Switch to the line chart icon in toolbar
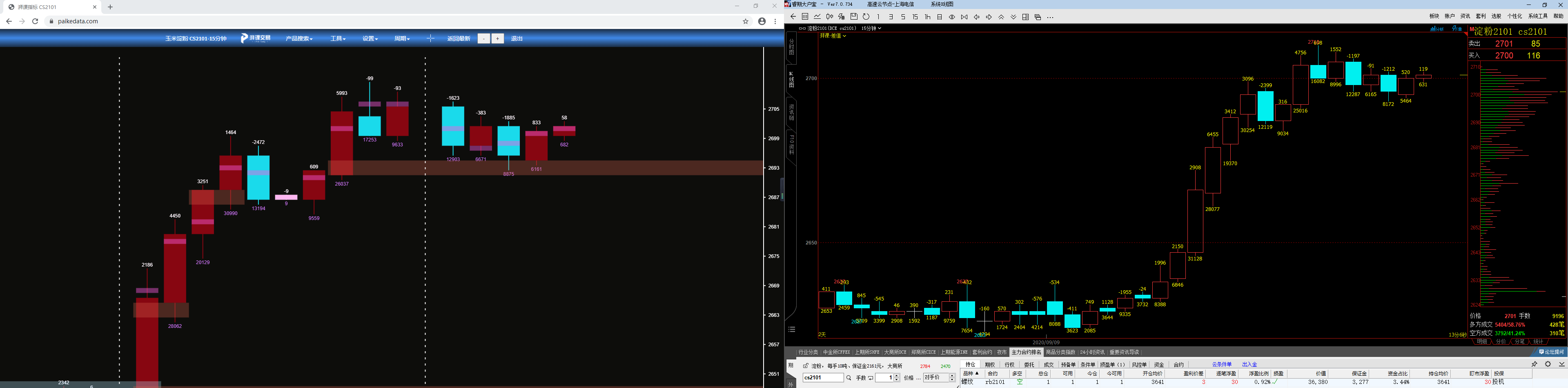Image resolution: width=1568 pixels, height=388 pixels. [817, 17]
